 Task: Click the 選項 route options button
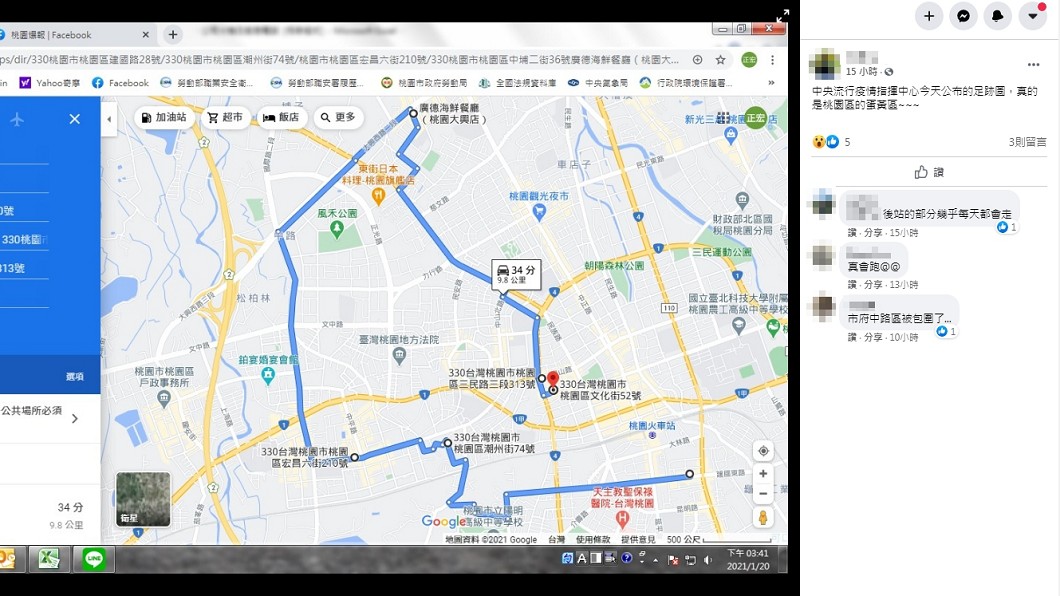tap(74, 376)
